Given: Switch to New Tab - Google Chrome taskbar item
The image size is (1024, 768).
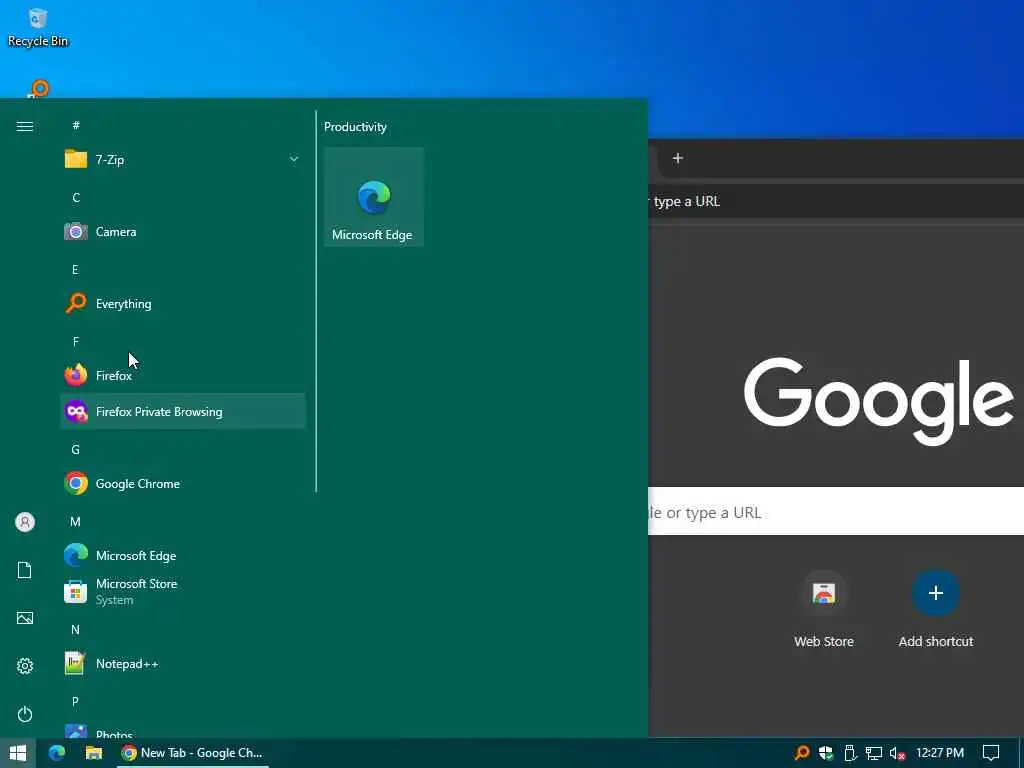Looking at the screenshot, I should point(193,753).
